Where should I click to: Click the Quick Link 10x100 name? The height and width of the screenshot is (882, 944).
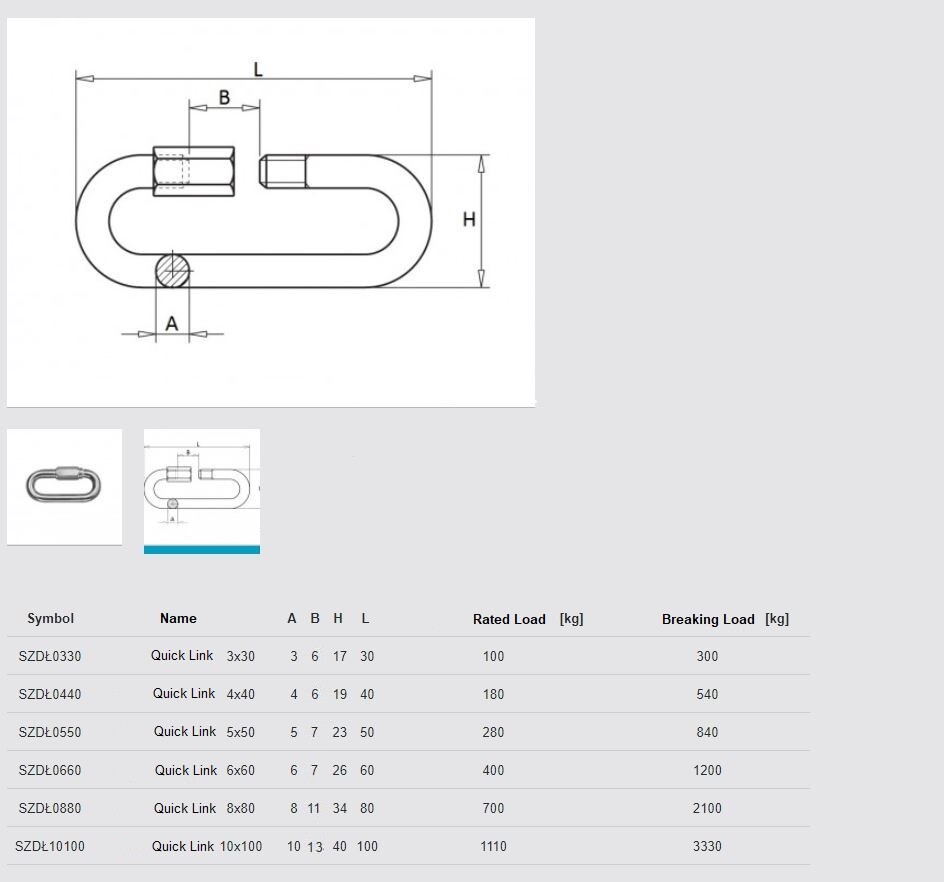point(207,847)
